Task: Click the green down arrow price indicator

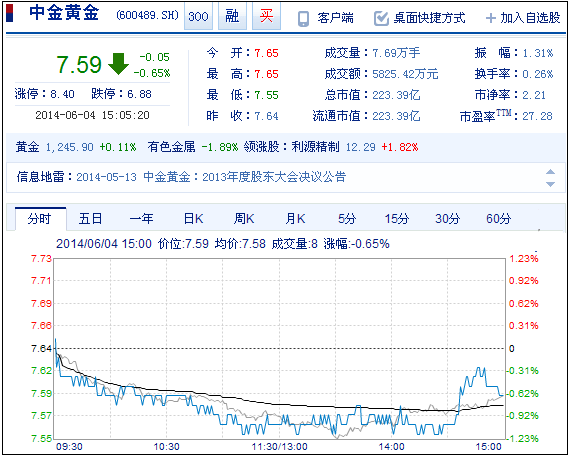Action: coord(118,64)
